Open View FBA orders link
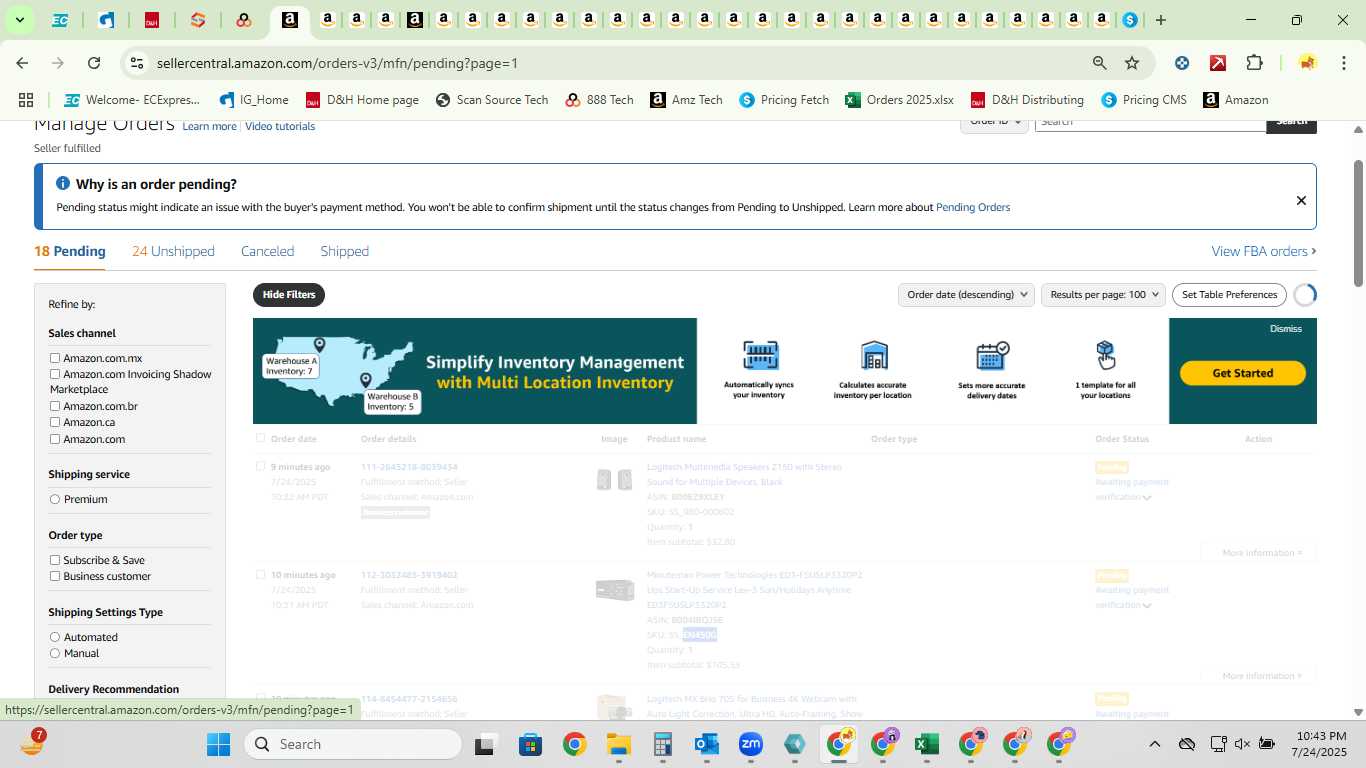The height and width of the screenshot is (768, 1366). pos(1264,251)
